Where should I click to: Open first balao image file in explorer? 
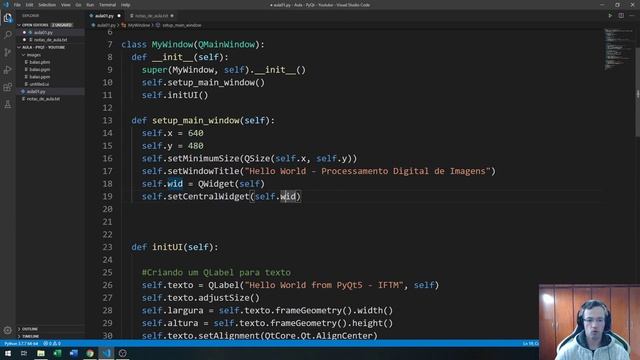(40, 62)
